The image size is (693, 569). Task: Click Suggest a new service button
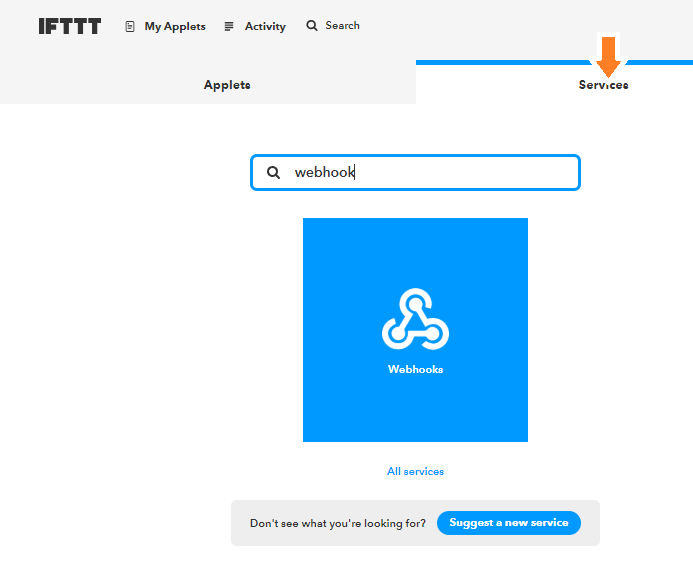(509, 523)
